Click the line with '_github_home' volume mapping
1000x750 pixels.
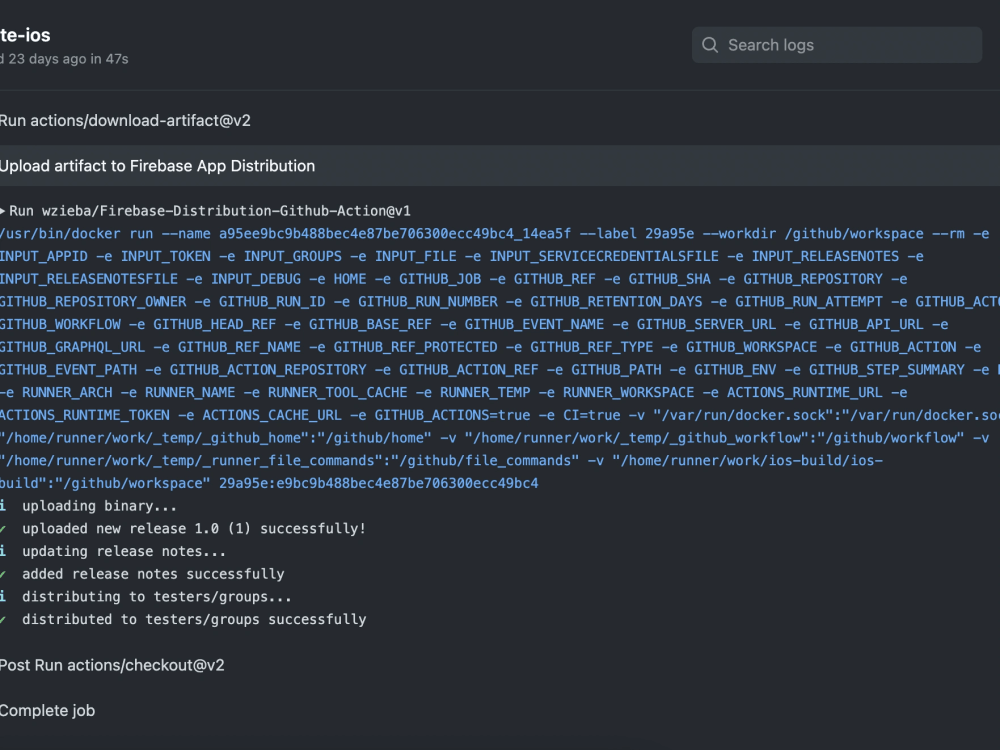(x=495, y=438)
